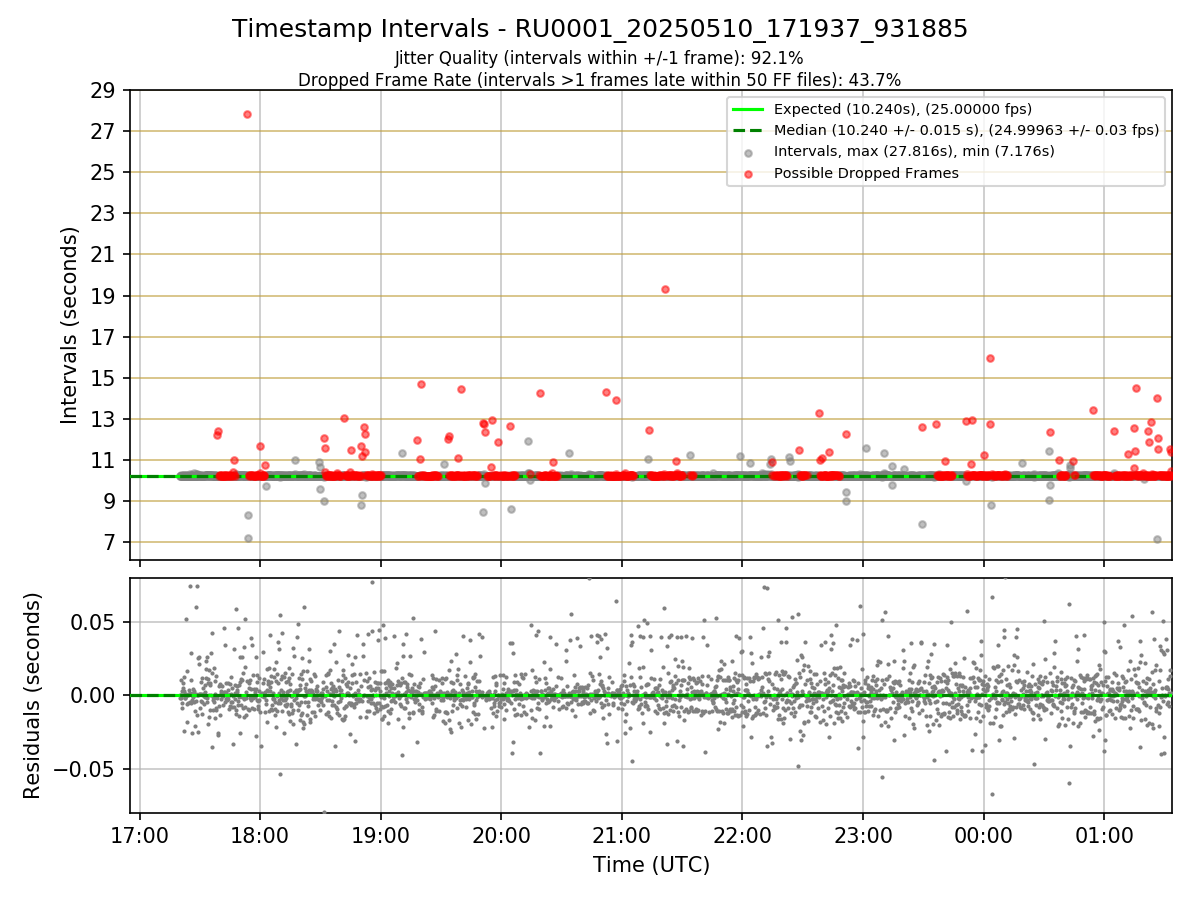Click the 'Possible Dropped Frames' legend entry
Image resolution: width=1200 pixels, height=900 pixels.
click(x=866, y=173)
